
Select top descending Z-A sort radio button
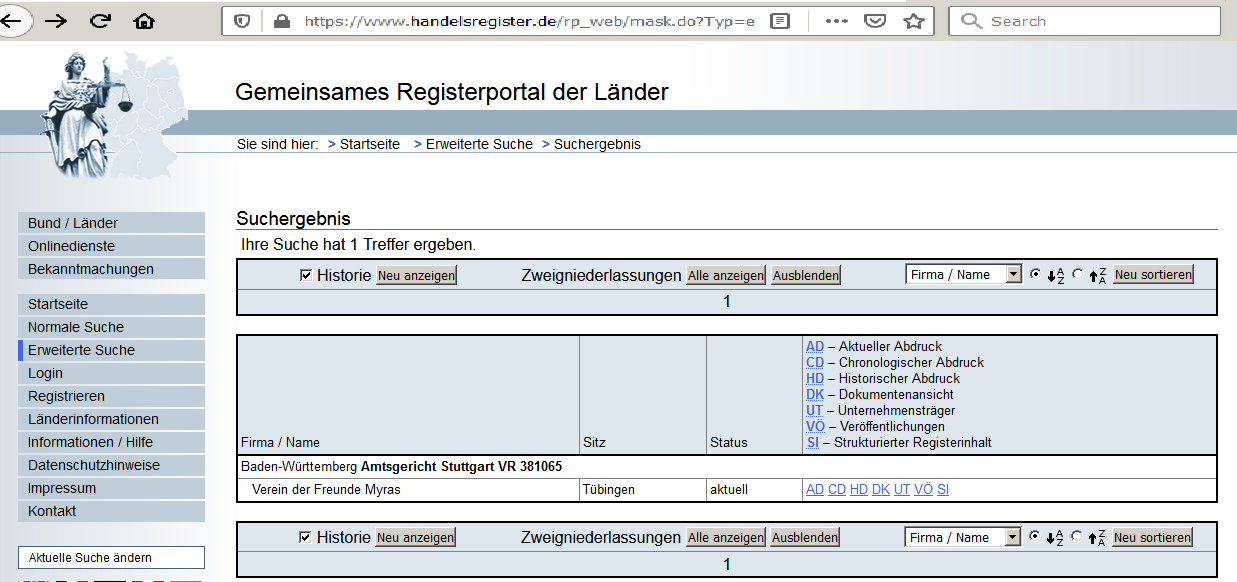point(1077,274)
